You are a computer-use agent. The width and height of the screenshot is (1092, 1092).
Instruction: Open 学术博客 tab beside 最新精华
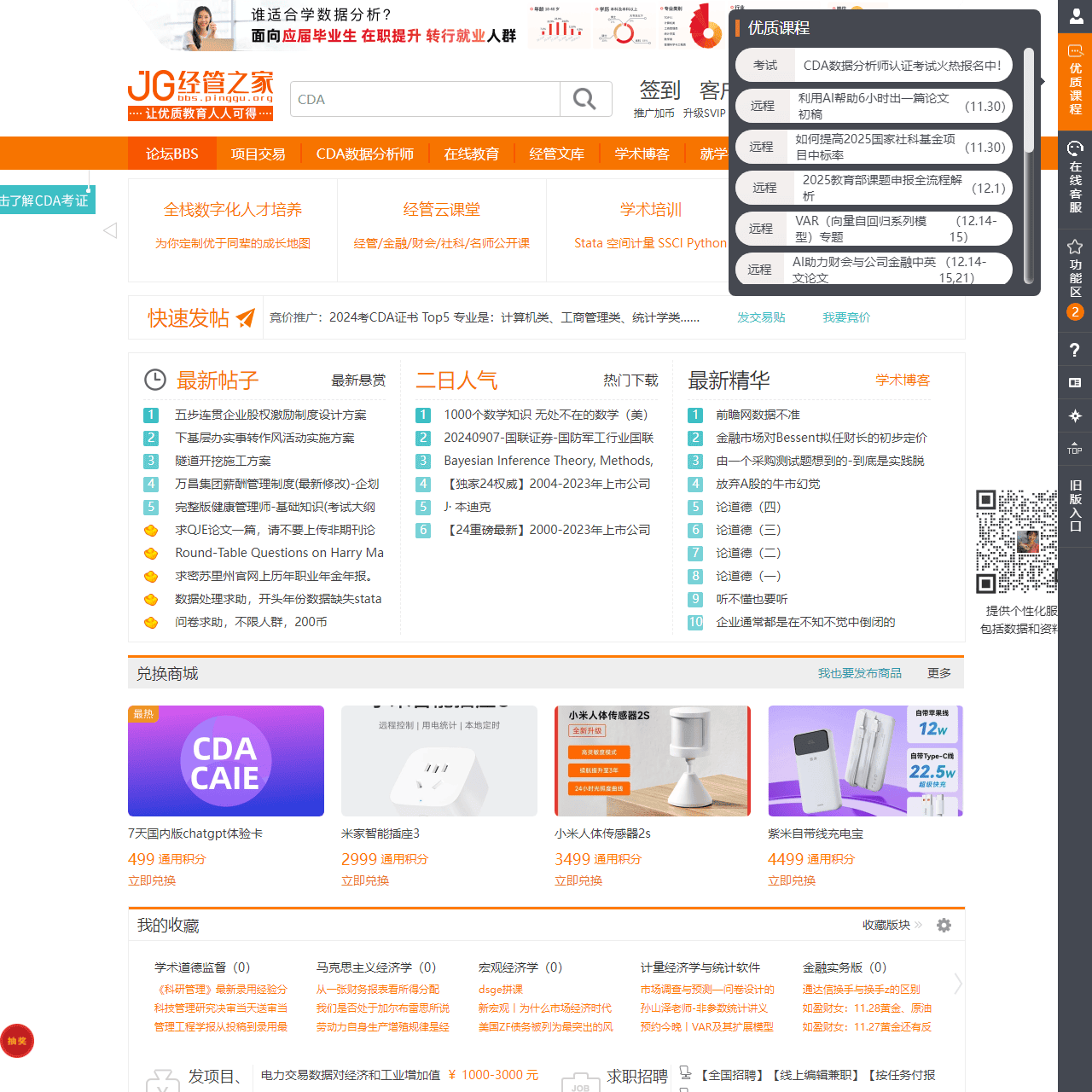(x=903, y=380)
